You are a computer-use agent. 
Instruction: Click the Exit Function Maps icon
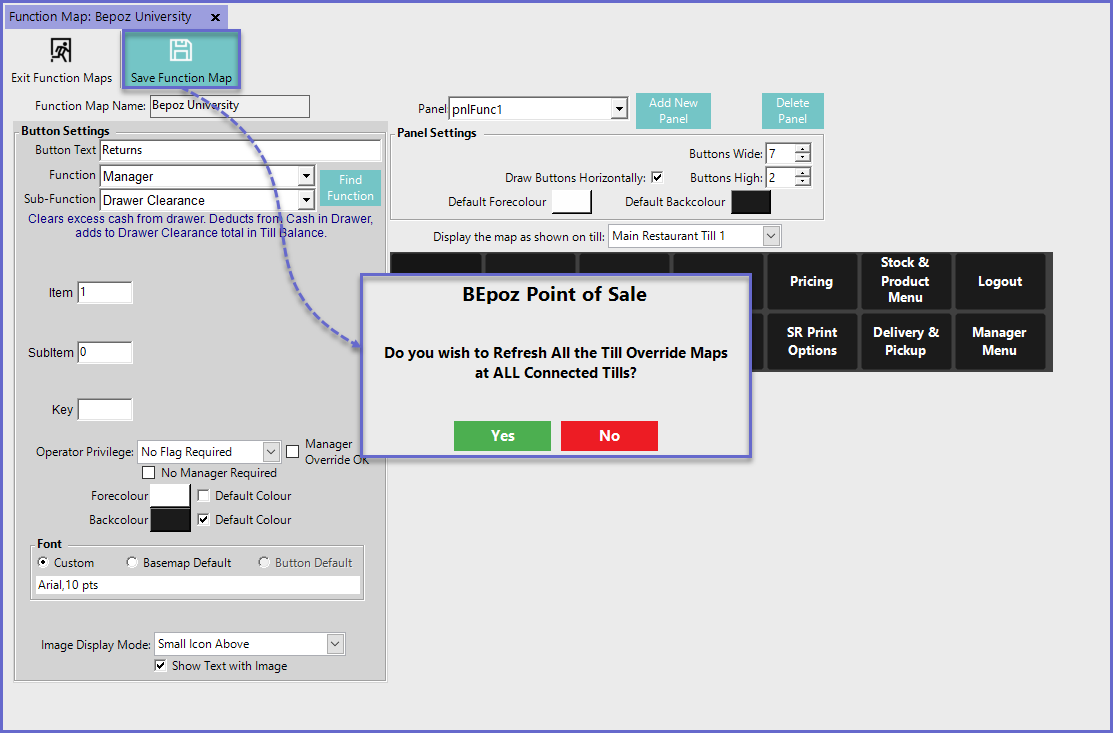click(x=61, y=51)
